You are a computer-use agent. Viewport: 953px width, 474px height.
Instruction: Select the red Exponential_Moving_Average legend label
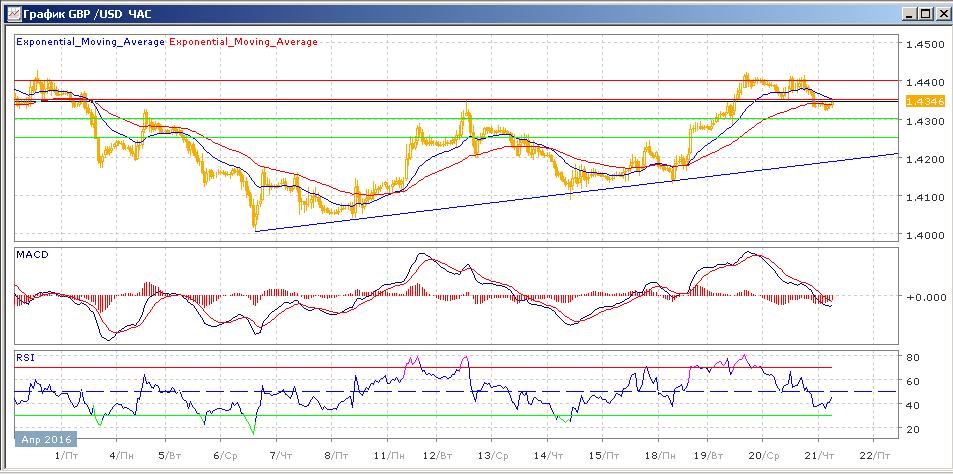tap(244, 42)
